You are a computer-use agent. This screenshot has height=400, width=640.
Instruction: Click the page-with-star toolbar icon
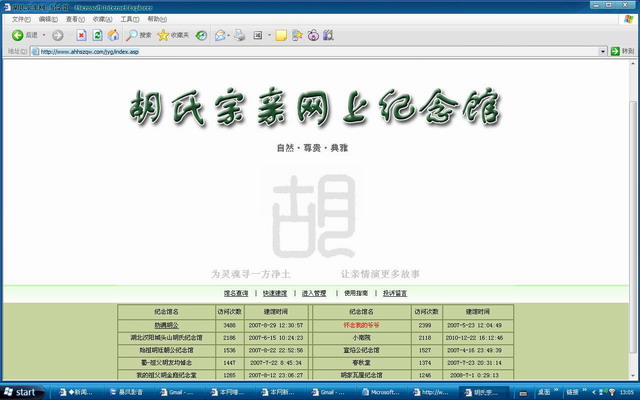(x=297, y=36)
